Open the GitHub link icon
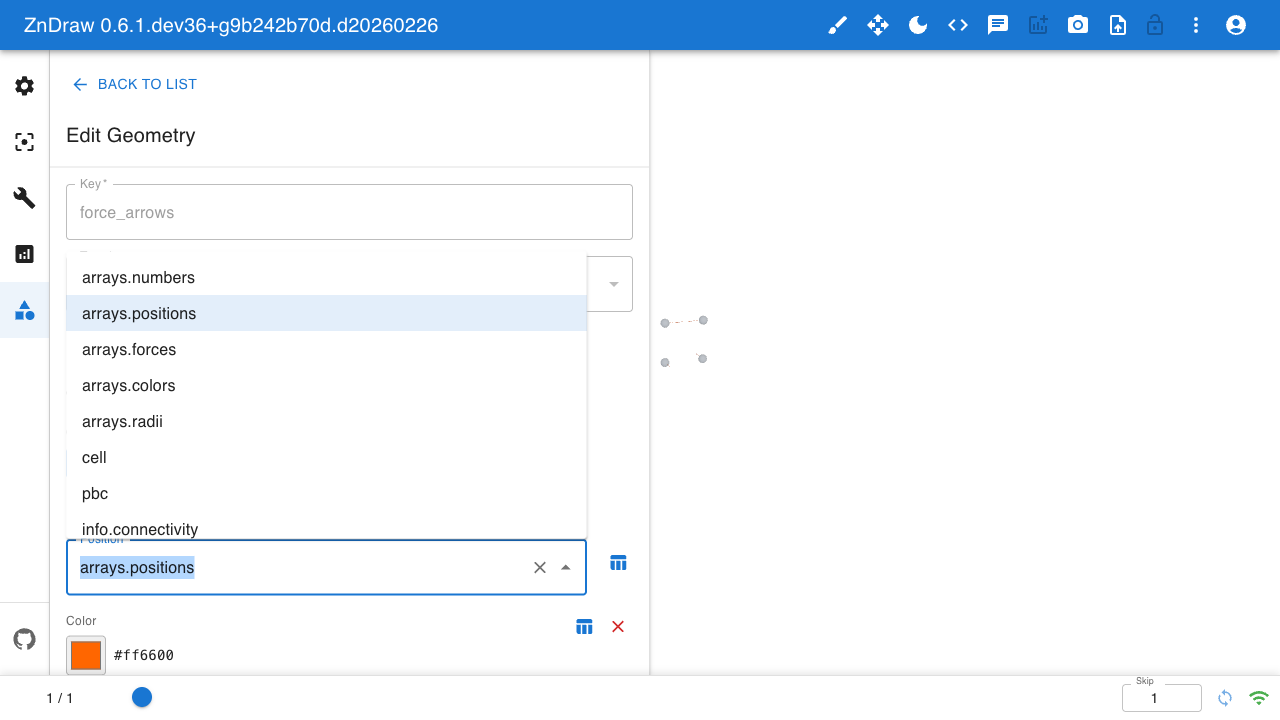This screenshot has width=1280, height=720. point(25,639)
